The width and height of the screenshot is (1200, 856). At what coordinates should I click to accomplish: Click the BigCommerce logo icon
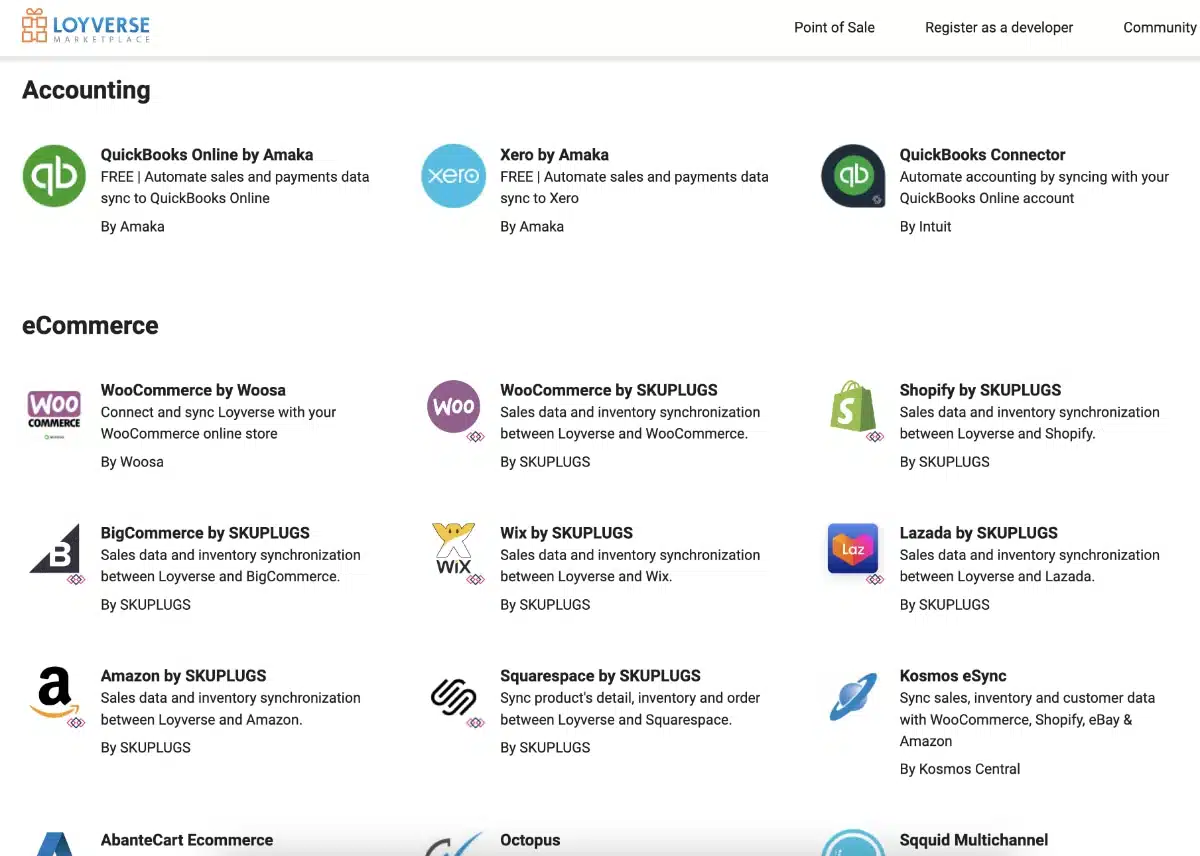click(x=54, y=550)
